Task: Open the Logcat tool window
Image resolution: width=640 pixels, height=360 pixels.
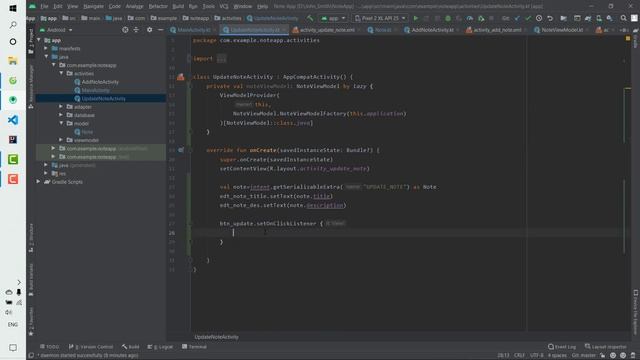Action: coord(160,347)
